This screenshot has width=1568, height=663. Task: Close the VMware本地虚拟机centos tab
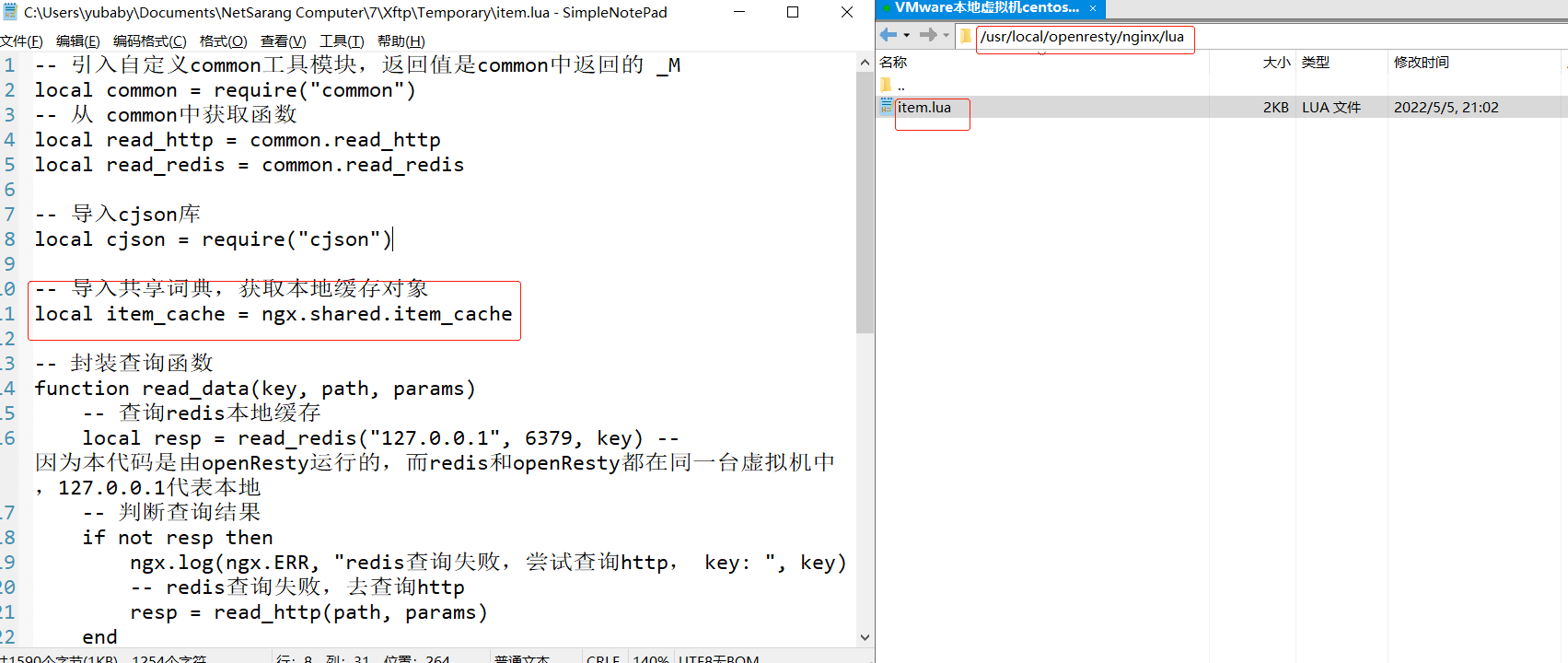1093,8
